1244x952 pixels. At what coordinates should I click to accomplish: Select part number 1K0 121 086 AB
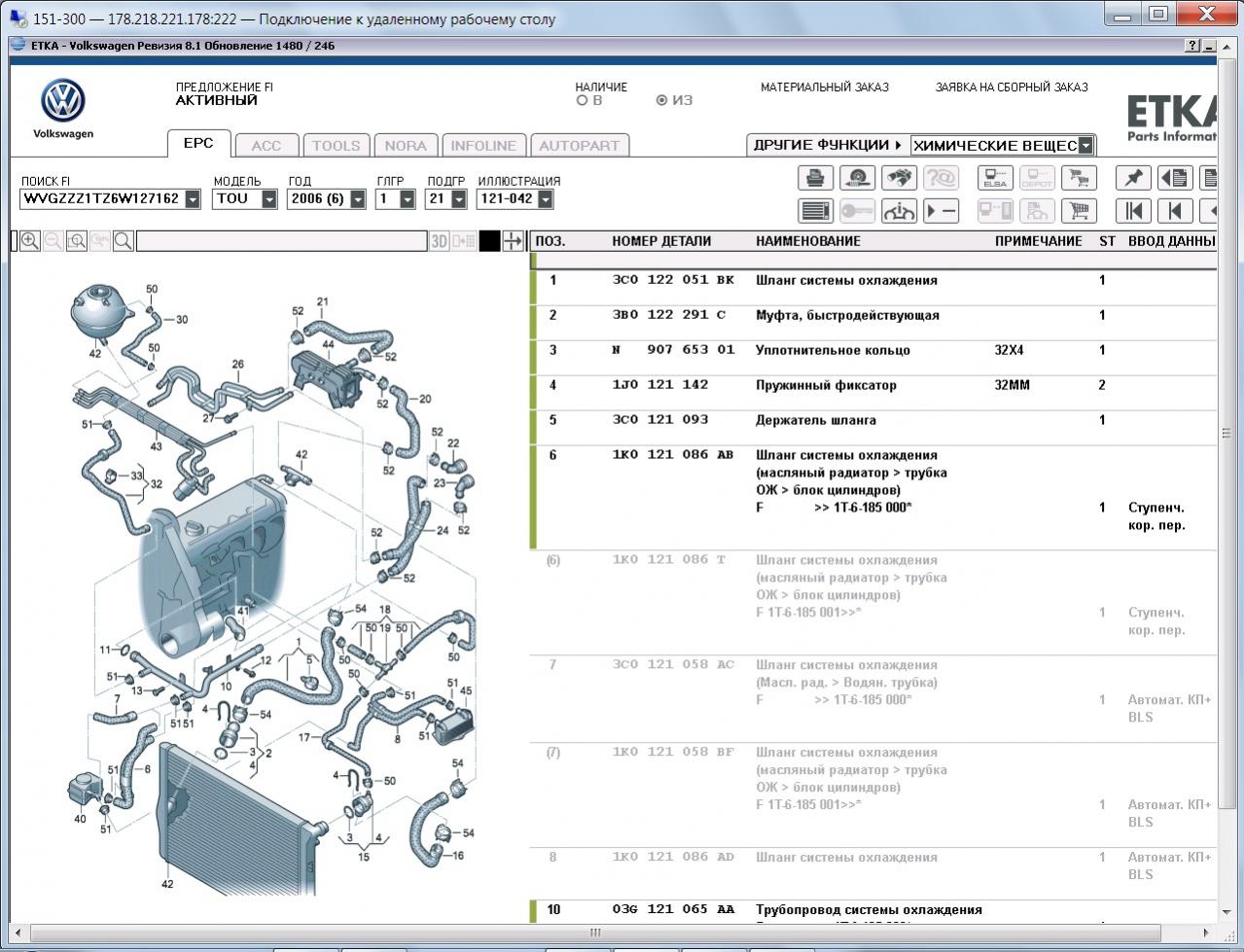coord(673,454)
